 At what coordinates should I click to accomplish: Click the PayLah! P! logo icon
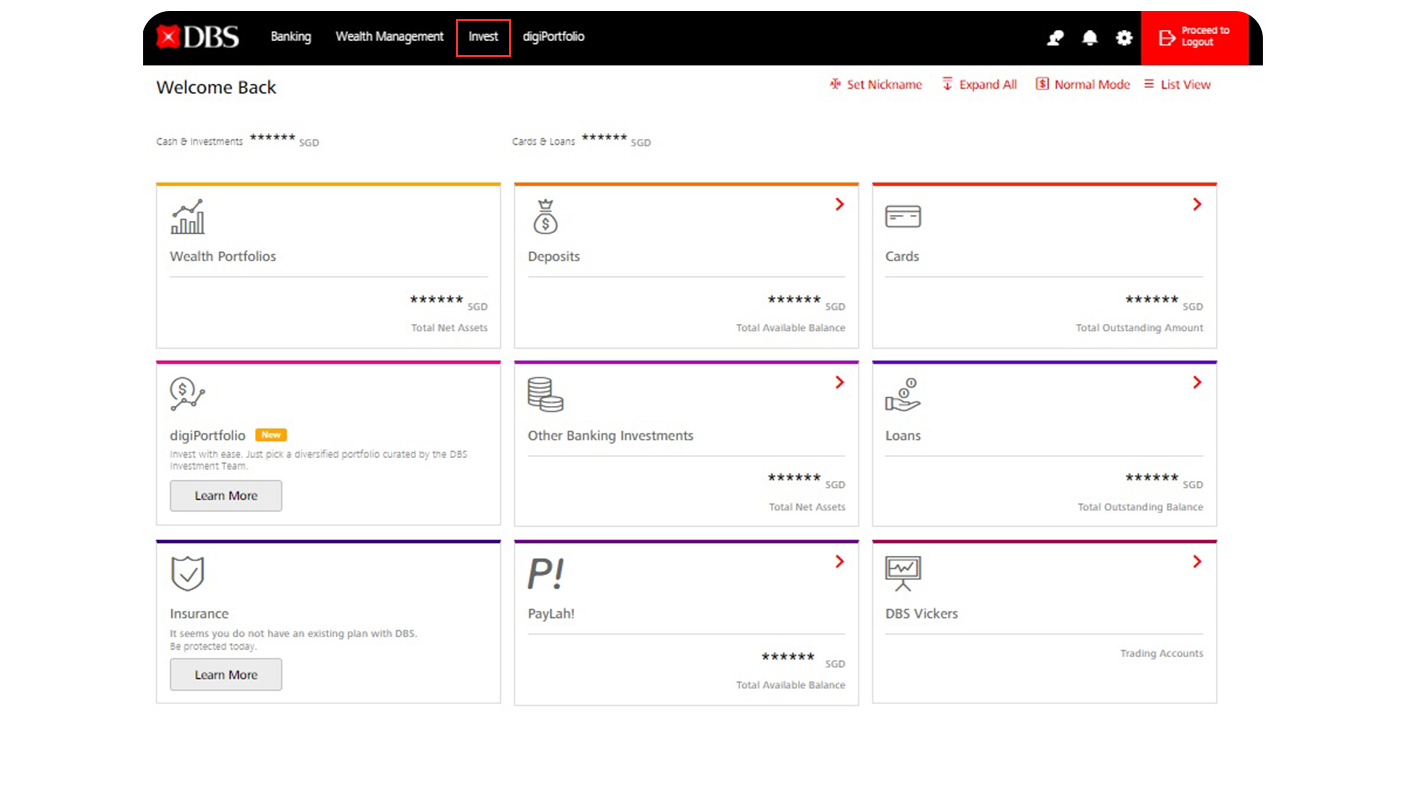[545, 574]
